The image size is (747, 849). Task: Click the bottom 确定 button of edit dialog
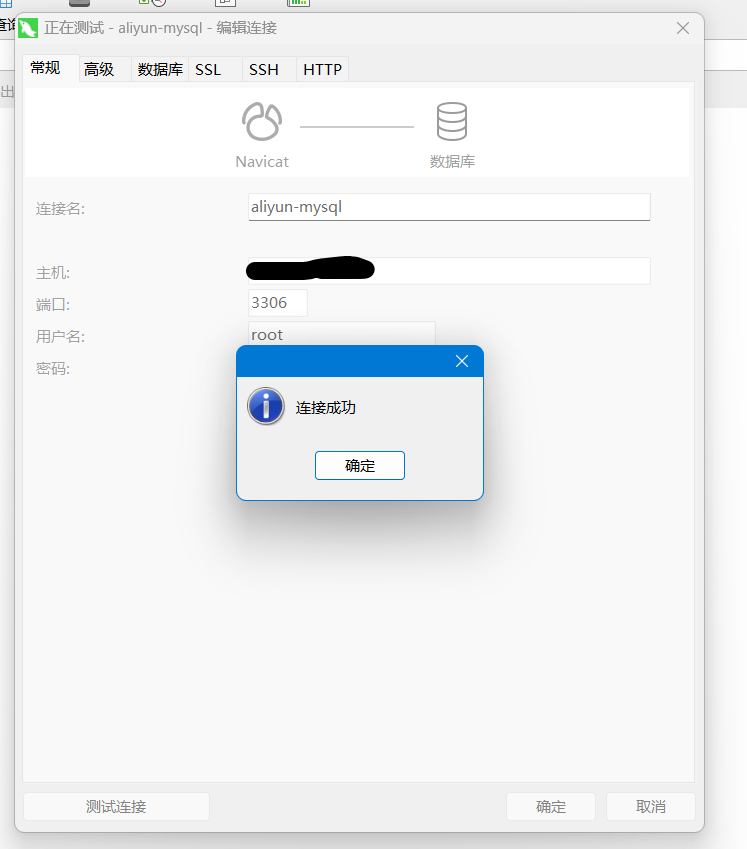(551, 807)
